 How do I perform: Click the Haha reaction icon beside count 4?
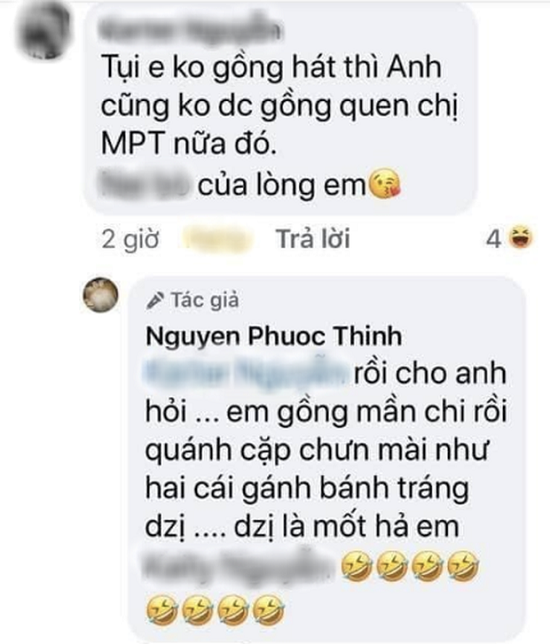[521, 238]
